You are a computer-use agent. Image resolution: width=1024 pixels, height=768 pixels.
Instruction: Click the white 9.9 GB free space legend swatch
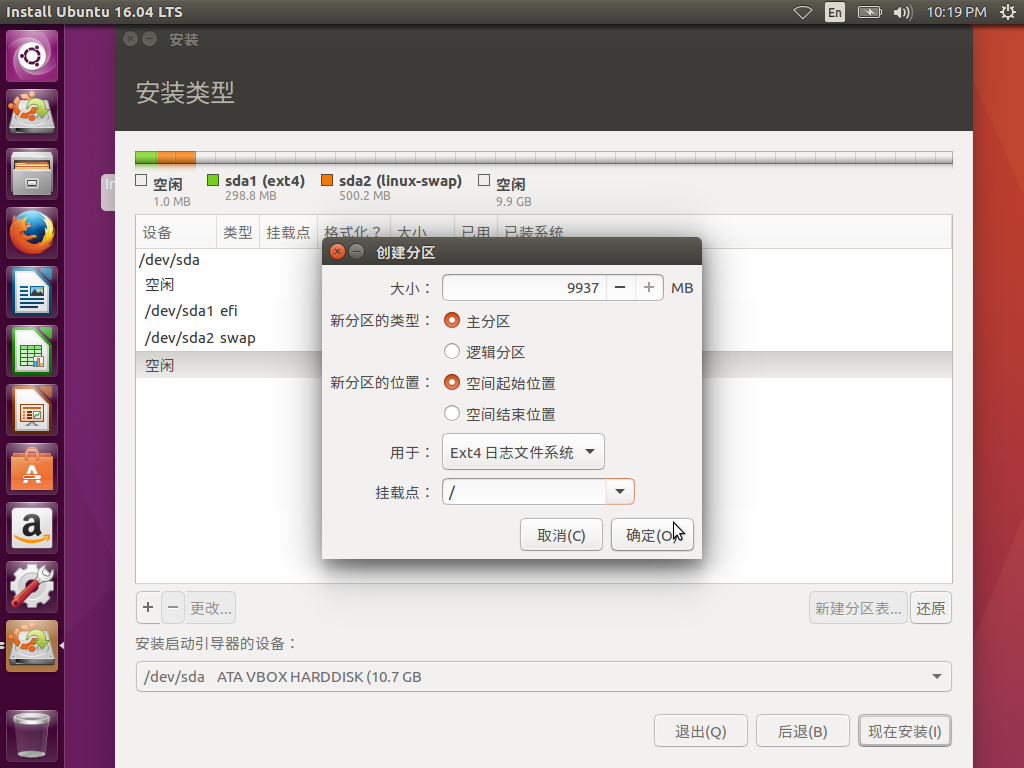pos(484,180)
